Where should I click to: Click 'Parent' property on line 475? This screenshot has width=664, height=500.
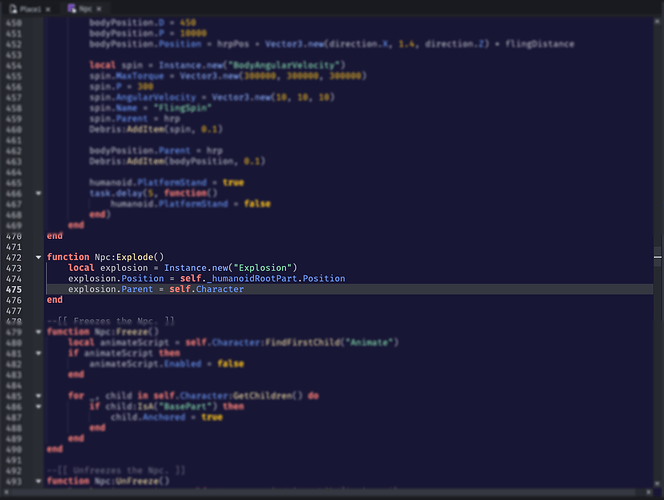pos(137,289)
